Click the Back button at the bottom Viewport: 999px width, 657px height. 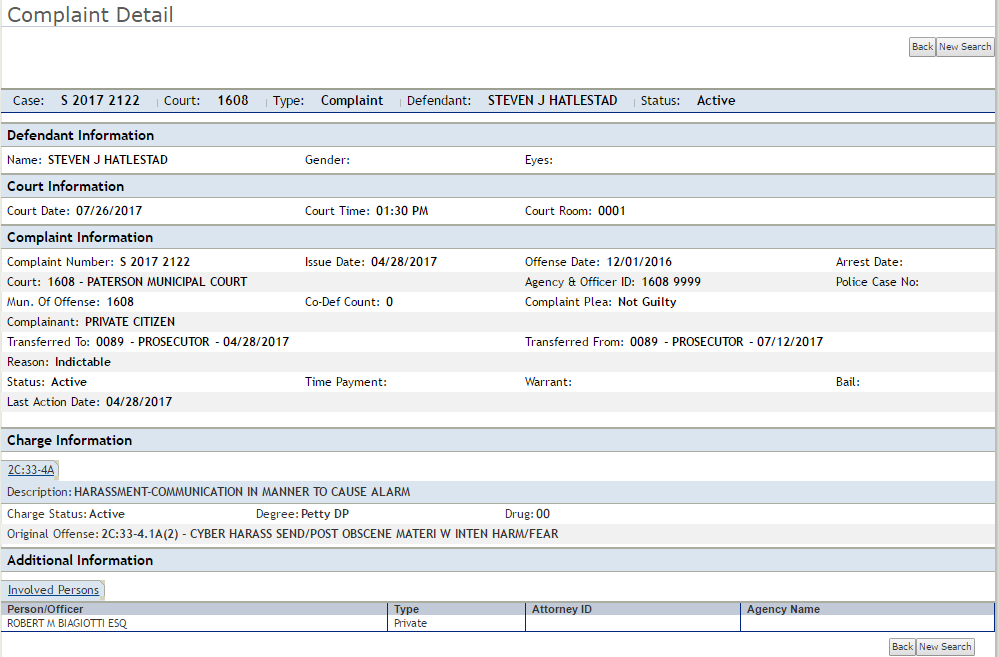[902, 646]
